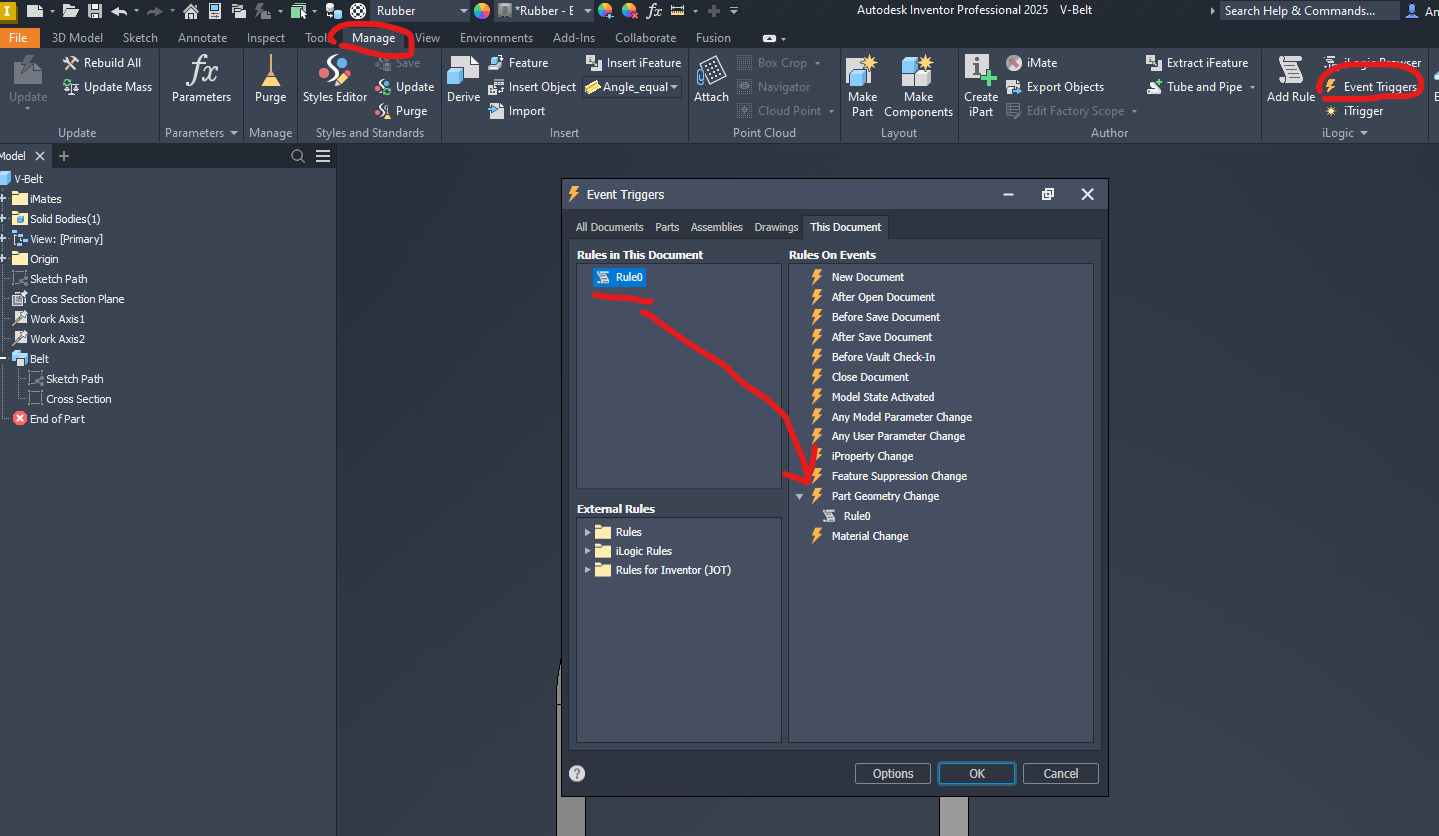Screen dimensions: 1439x836
Task: Open the Manage ribbon tab
Action: point(374,37)
